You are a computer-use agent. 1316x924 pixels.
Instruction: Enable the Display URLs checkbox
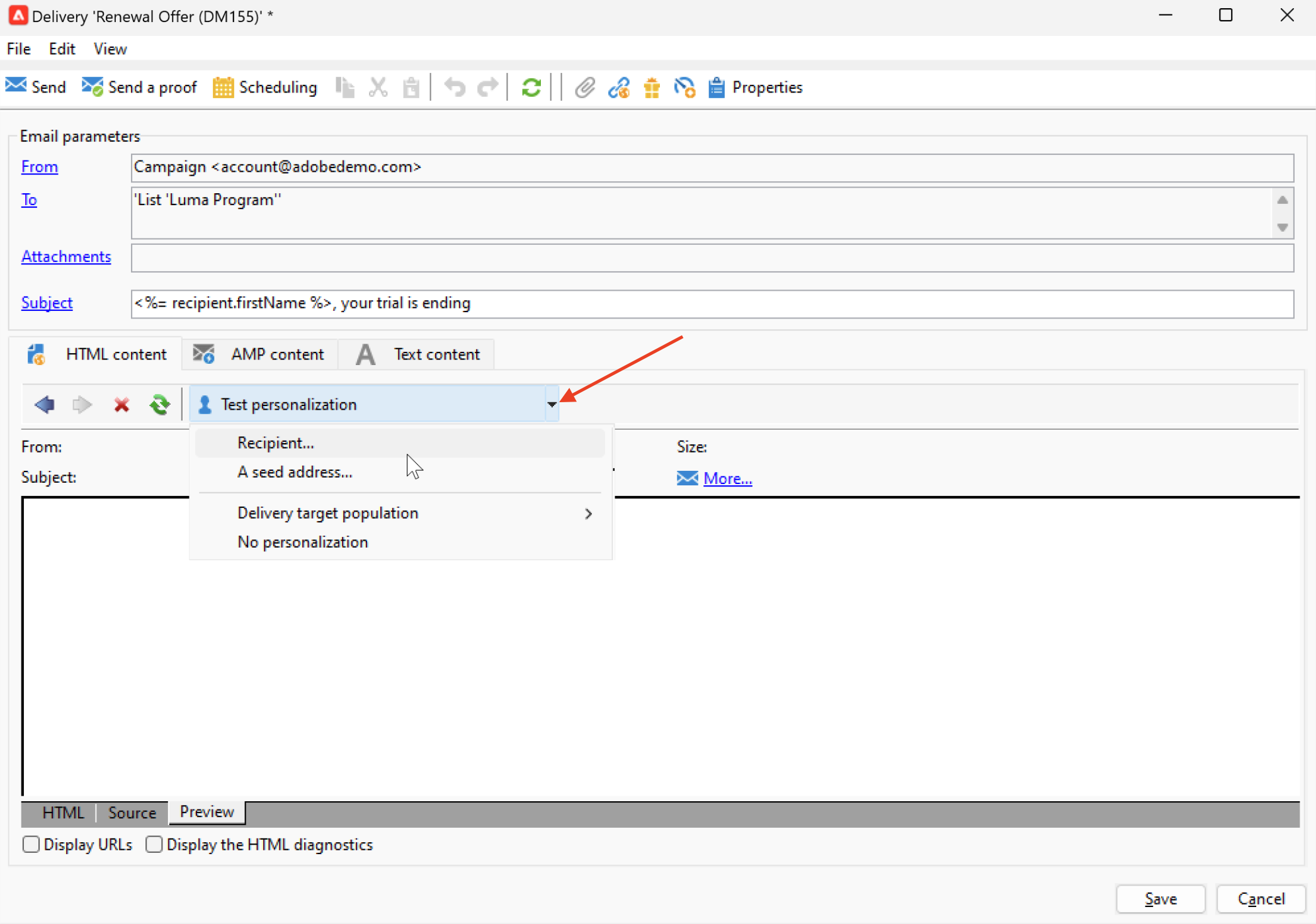(31, 844)
